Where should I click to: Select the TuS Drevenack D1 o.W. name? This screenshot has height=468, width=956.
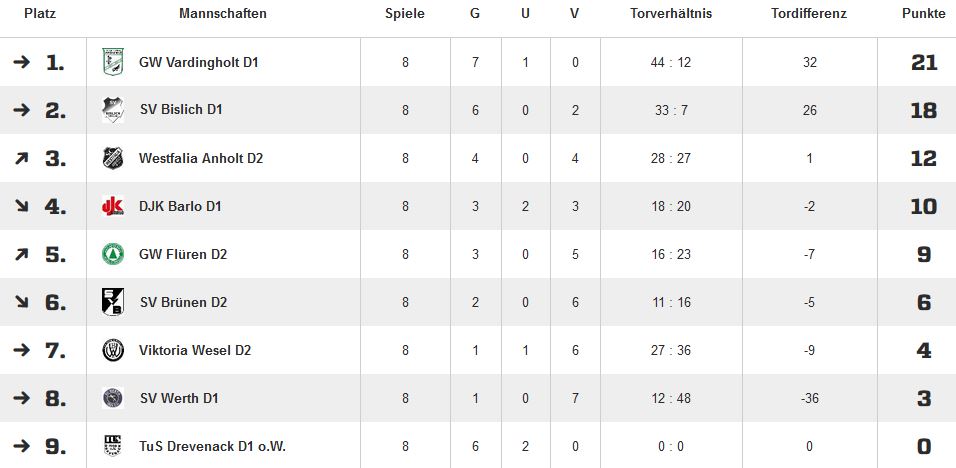click(213, 446)
